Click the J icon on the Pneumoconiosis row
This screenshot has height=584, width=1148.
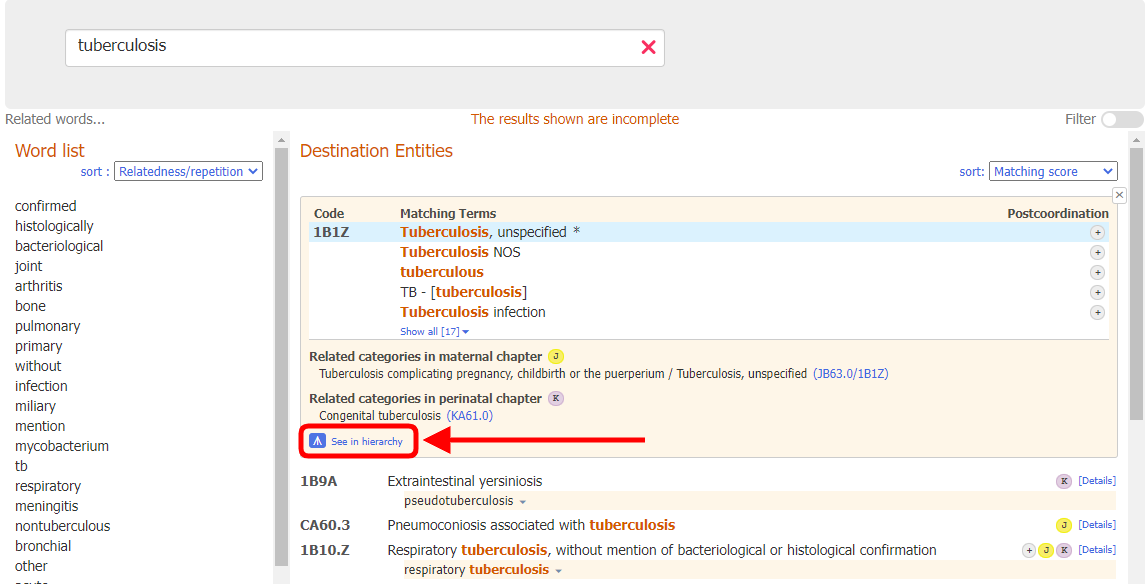click(1064, 523)
